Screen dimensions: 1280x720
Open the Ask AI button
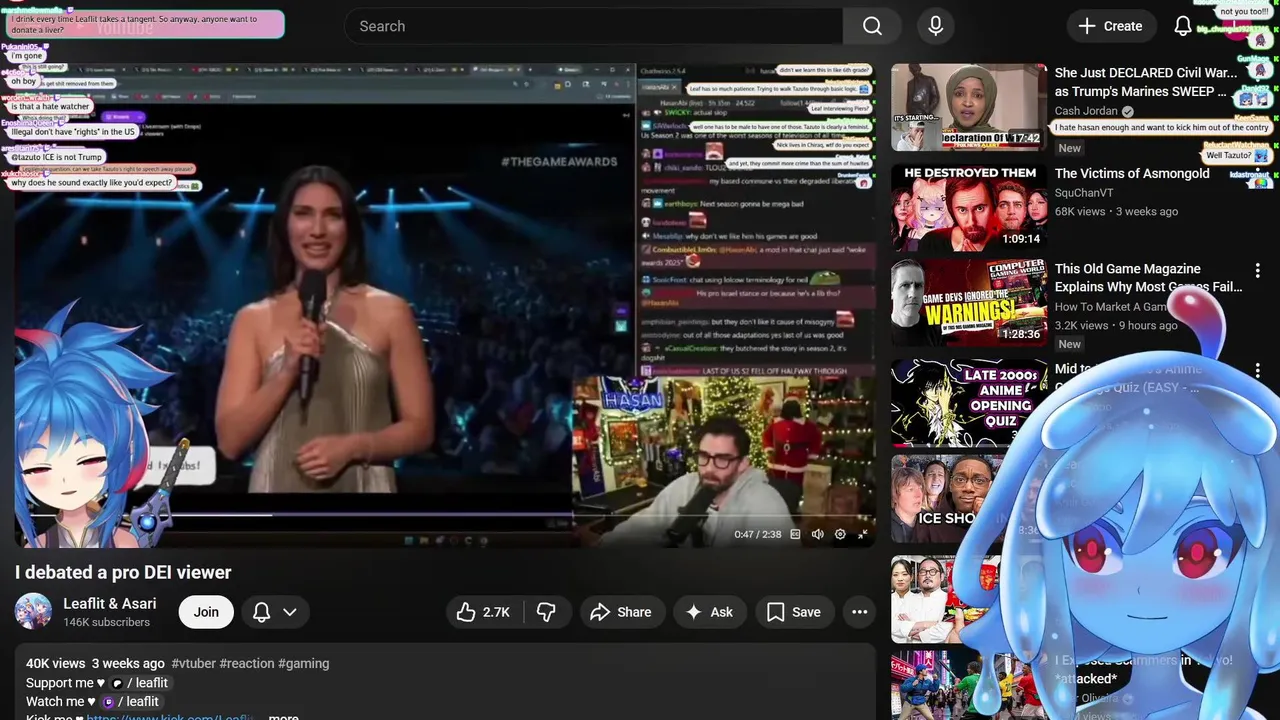[x=710, y=612]
